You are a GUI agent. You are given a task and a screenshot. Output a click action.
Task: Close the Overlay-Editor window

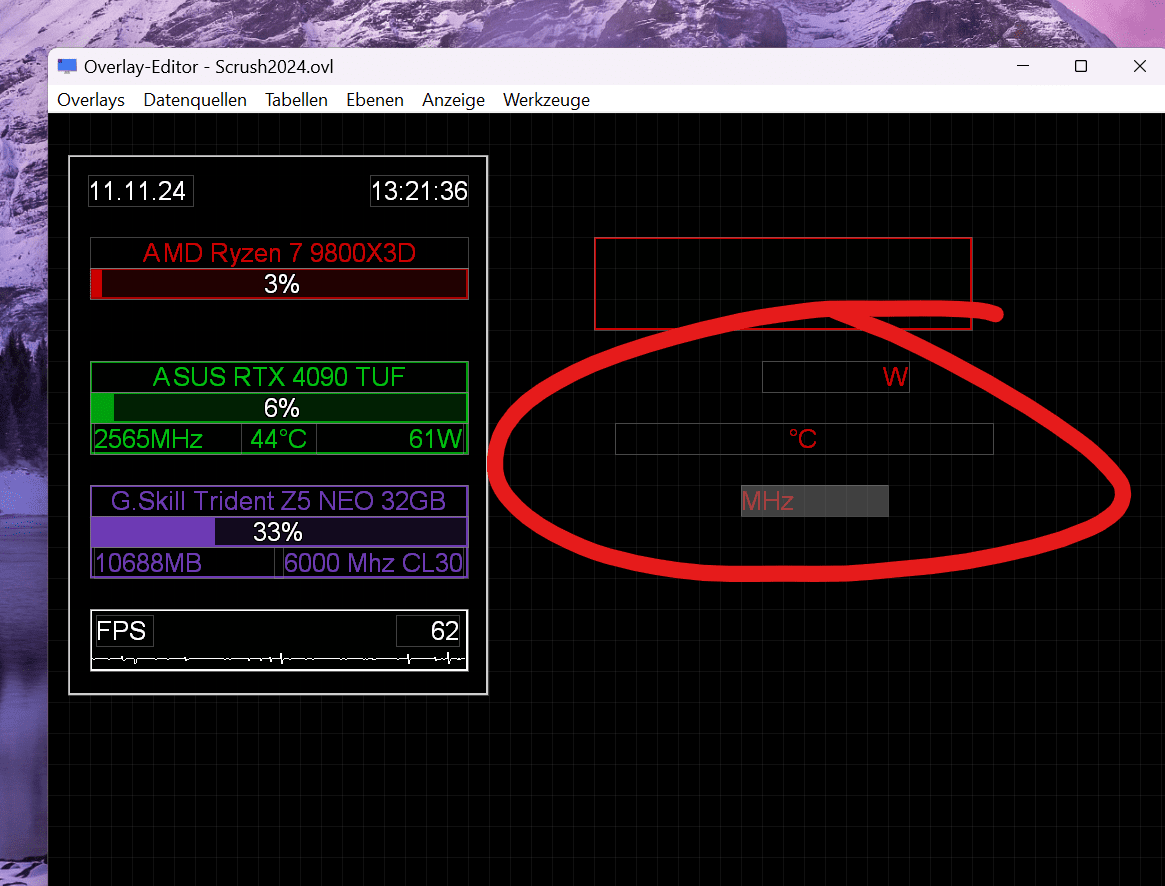tap(1140, 66)
